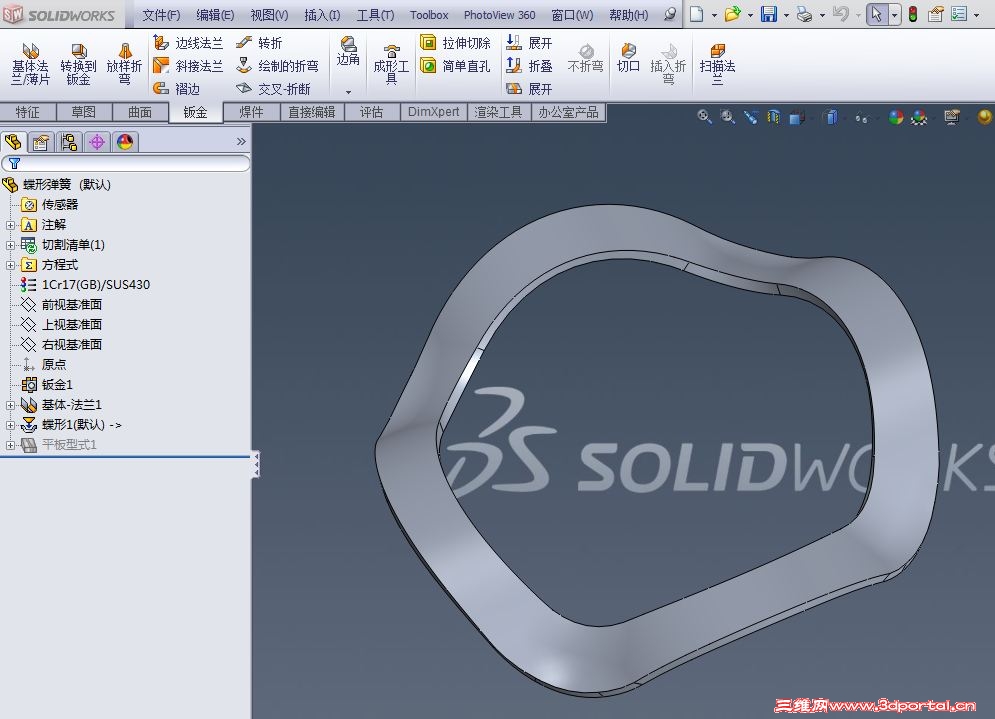The image size is (995, 719).
Task: Open the dropdown arrow under 边角
Action: pos(348,92)
